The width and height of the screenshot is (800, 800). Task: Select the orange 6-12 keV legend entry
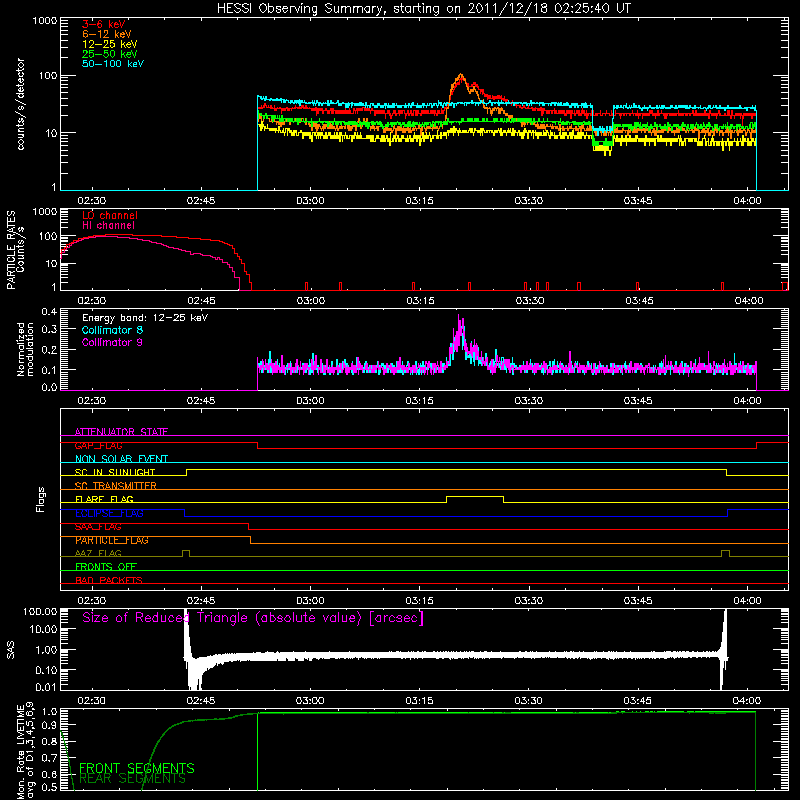coord(107,34)
